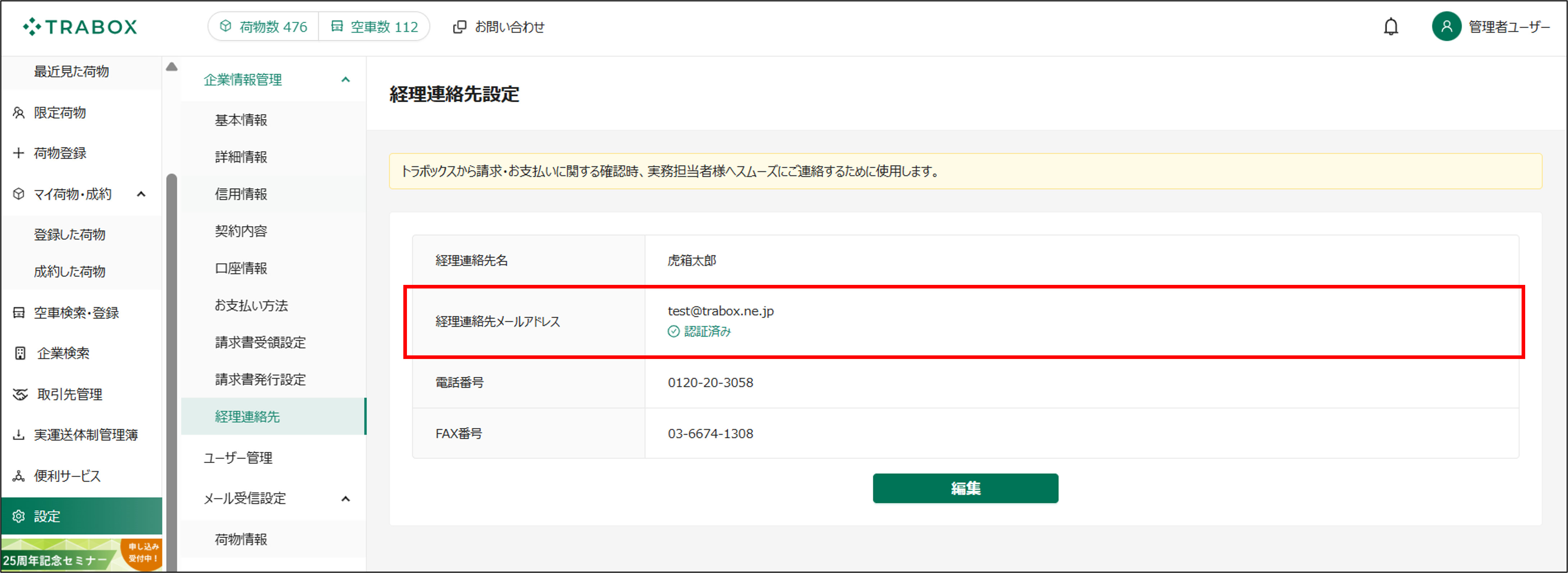1568x573 pixels.
Task: Click the 経理連絡先名 label
Action: [x=472, y=260]
